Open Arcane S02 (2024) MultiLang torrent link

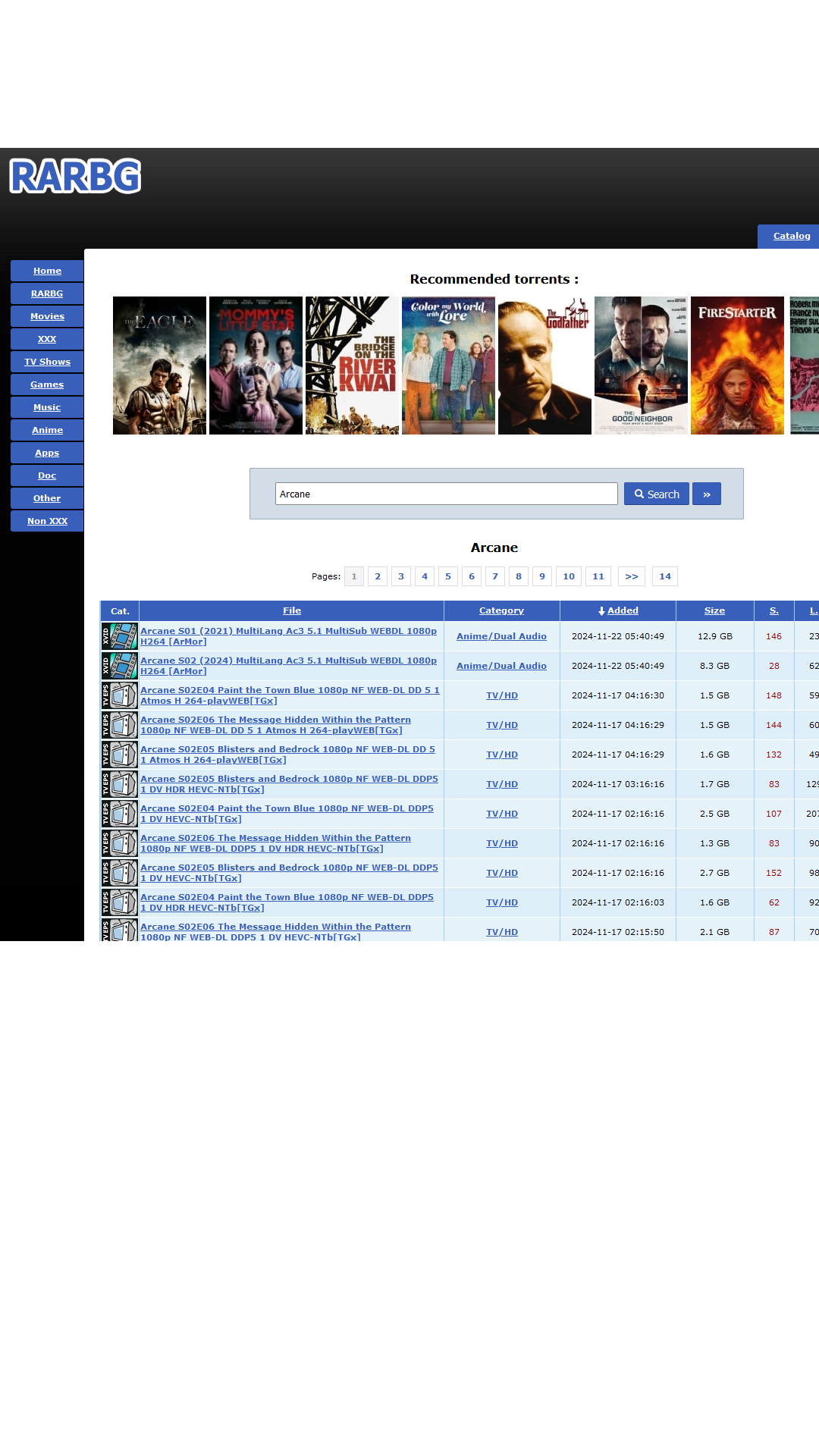pos(289,666)
